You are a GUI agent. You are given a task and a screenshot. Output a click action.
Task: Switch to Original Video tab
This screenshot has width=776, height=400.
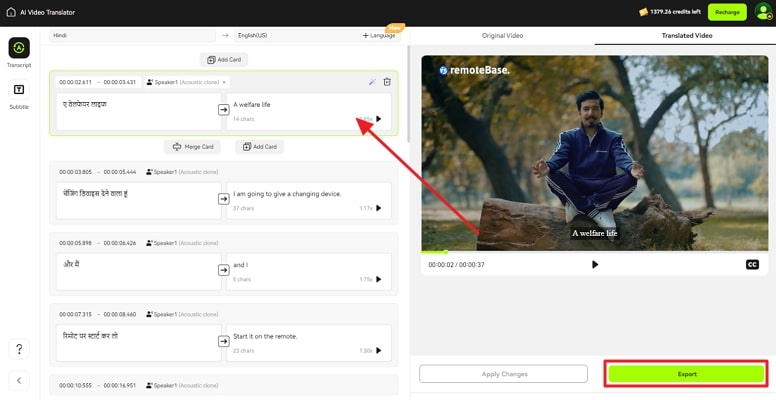[x=502, y=36]
